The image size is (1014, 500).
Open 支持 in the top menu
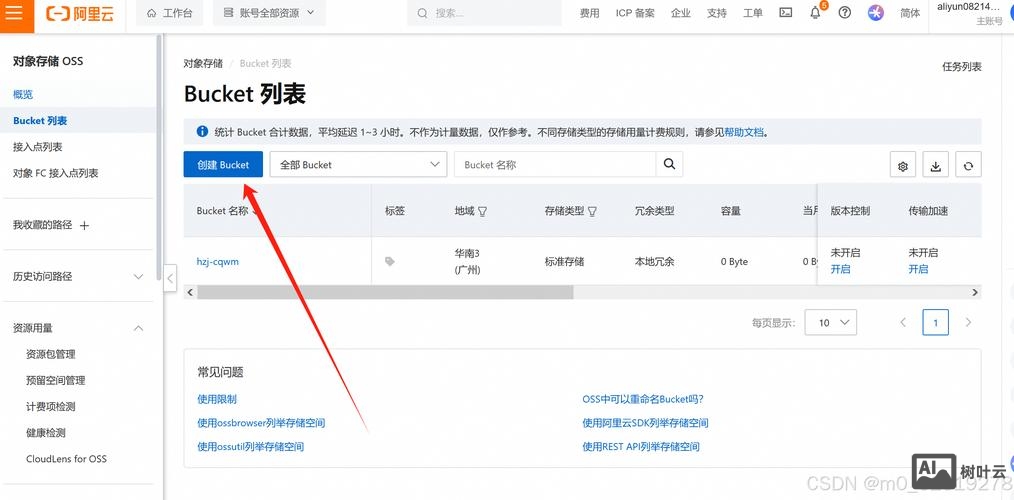(717, 13)
